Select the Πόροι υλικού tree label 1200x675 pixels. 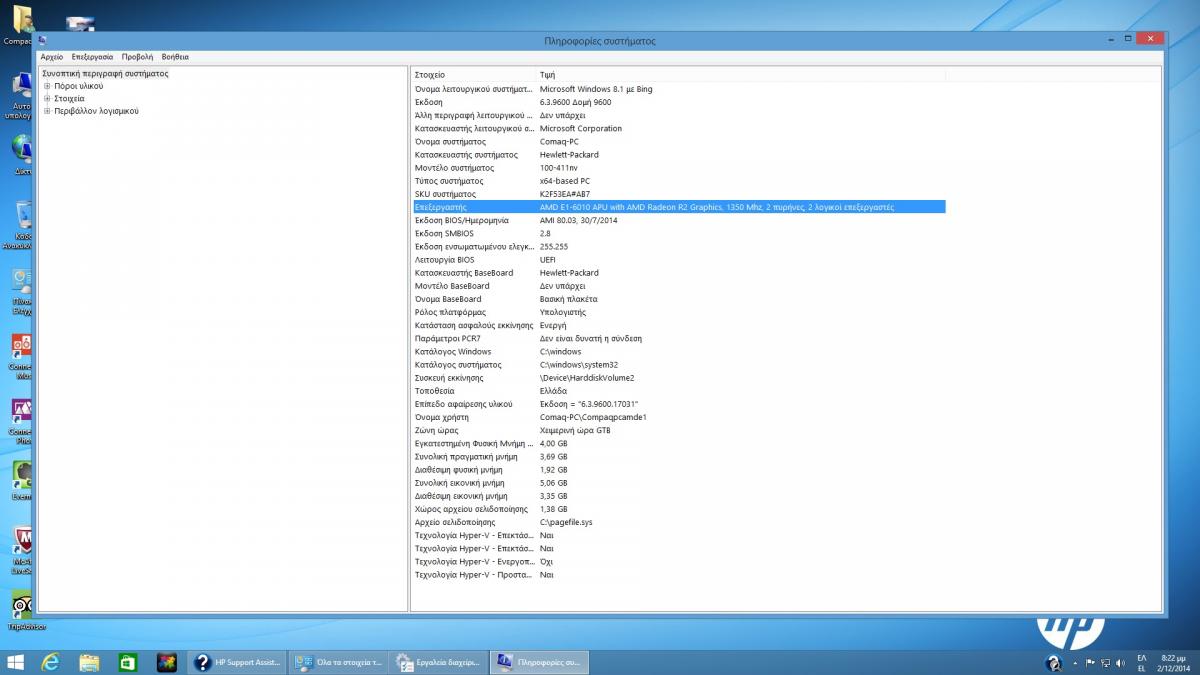pyautogui.click(x=79, y=86)
